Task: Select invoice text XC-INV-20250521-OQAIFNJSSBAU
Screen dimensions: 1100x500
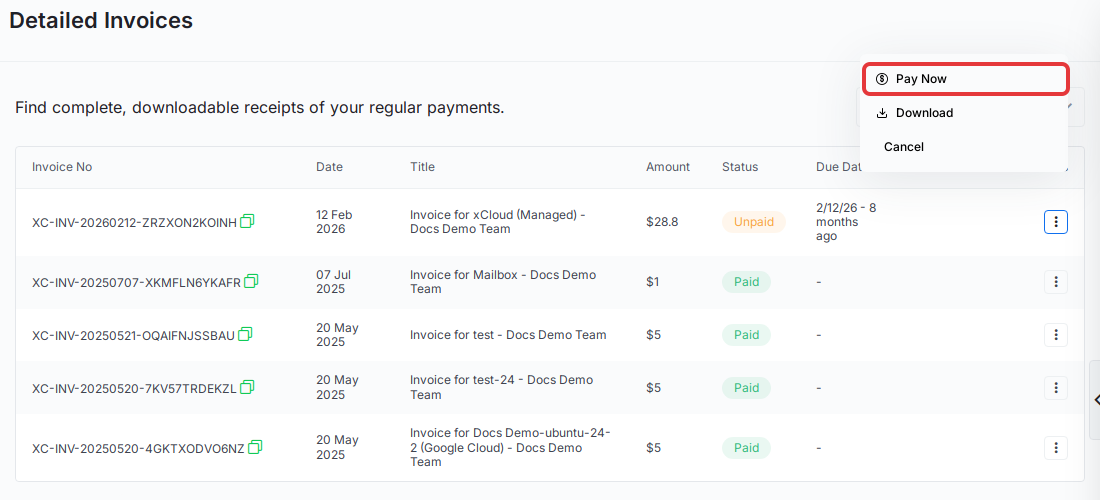Action: pos(133,335)
